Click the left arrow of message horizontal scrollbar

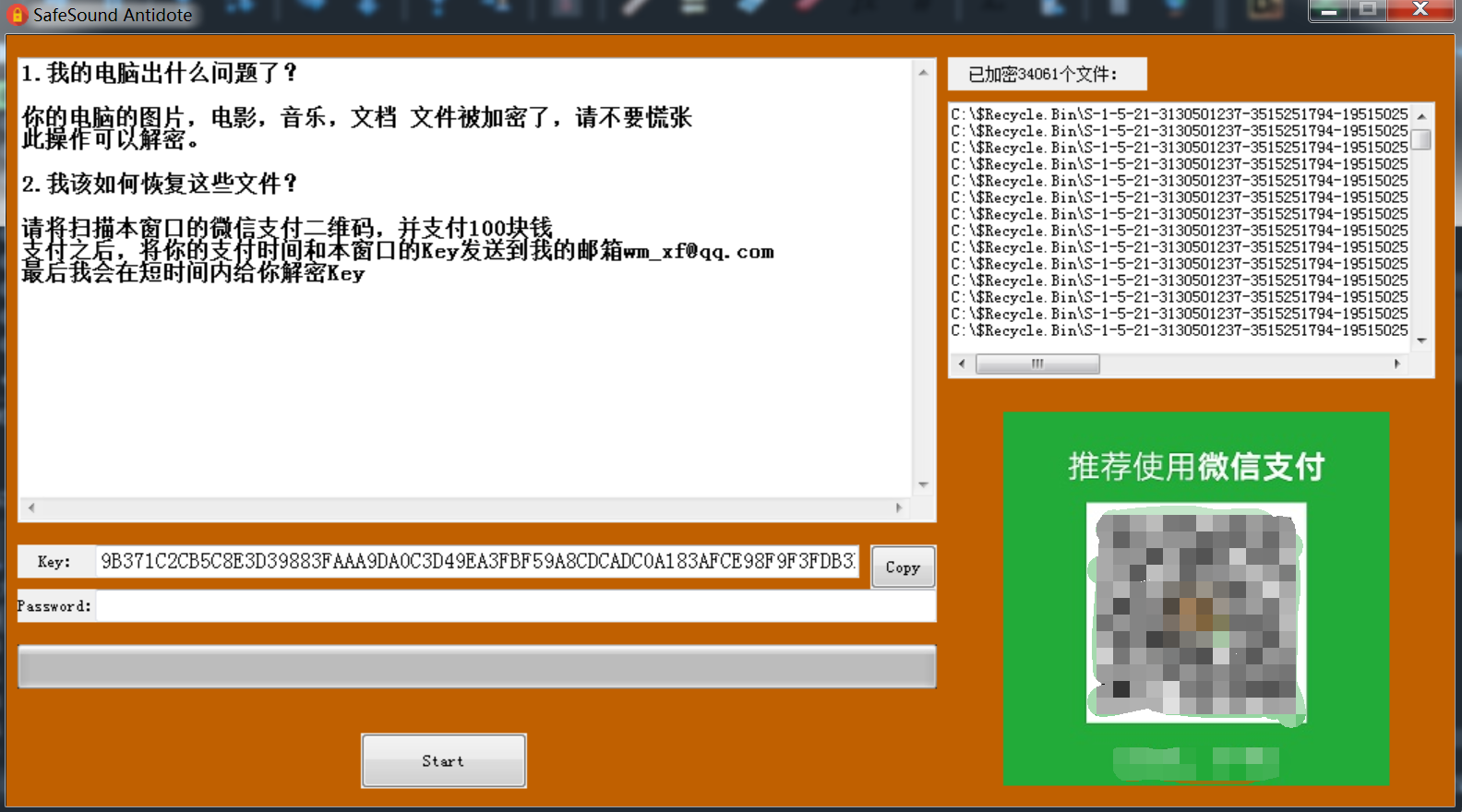point(31,507)
